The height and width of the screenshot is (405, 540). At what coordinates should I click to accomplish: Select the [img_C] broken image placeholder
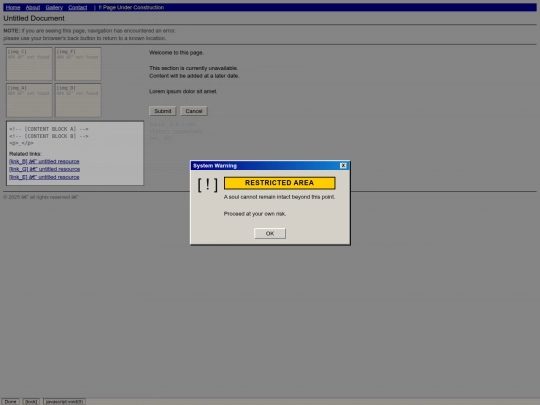pos(29,64)
